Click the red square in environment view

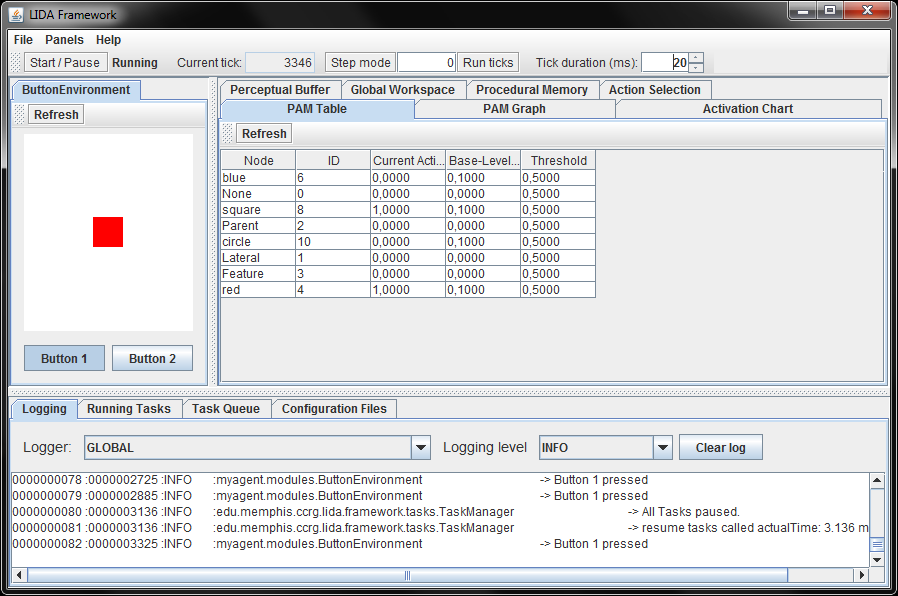[108, 232]
